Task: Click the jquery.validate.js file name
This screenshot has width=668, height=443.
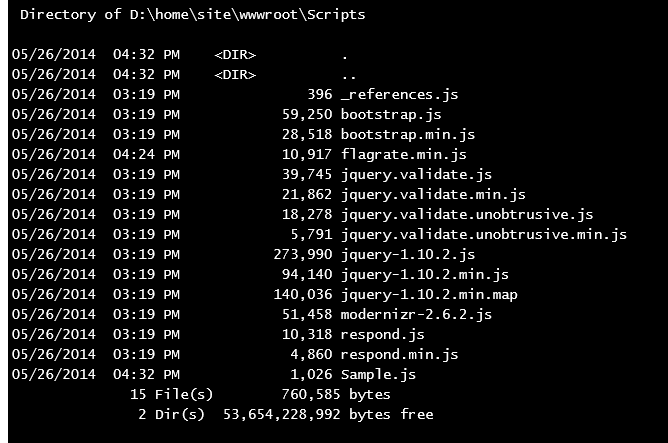Action: pos(416,174)
